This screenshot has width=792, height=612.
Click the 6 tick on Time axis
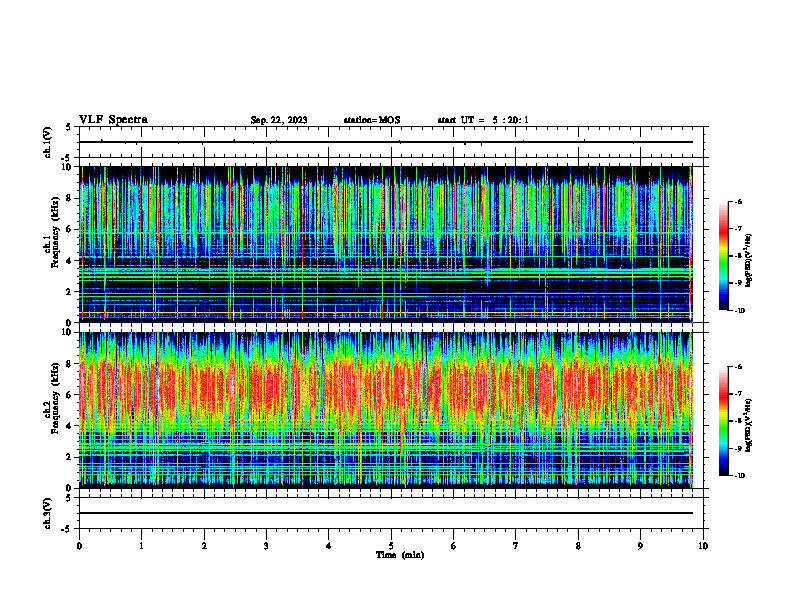pyautogui.click(x=454, y=546)
